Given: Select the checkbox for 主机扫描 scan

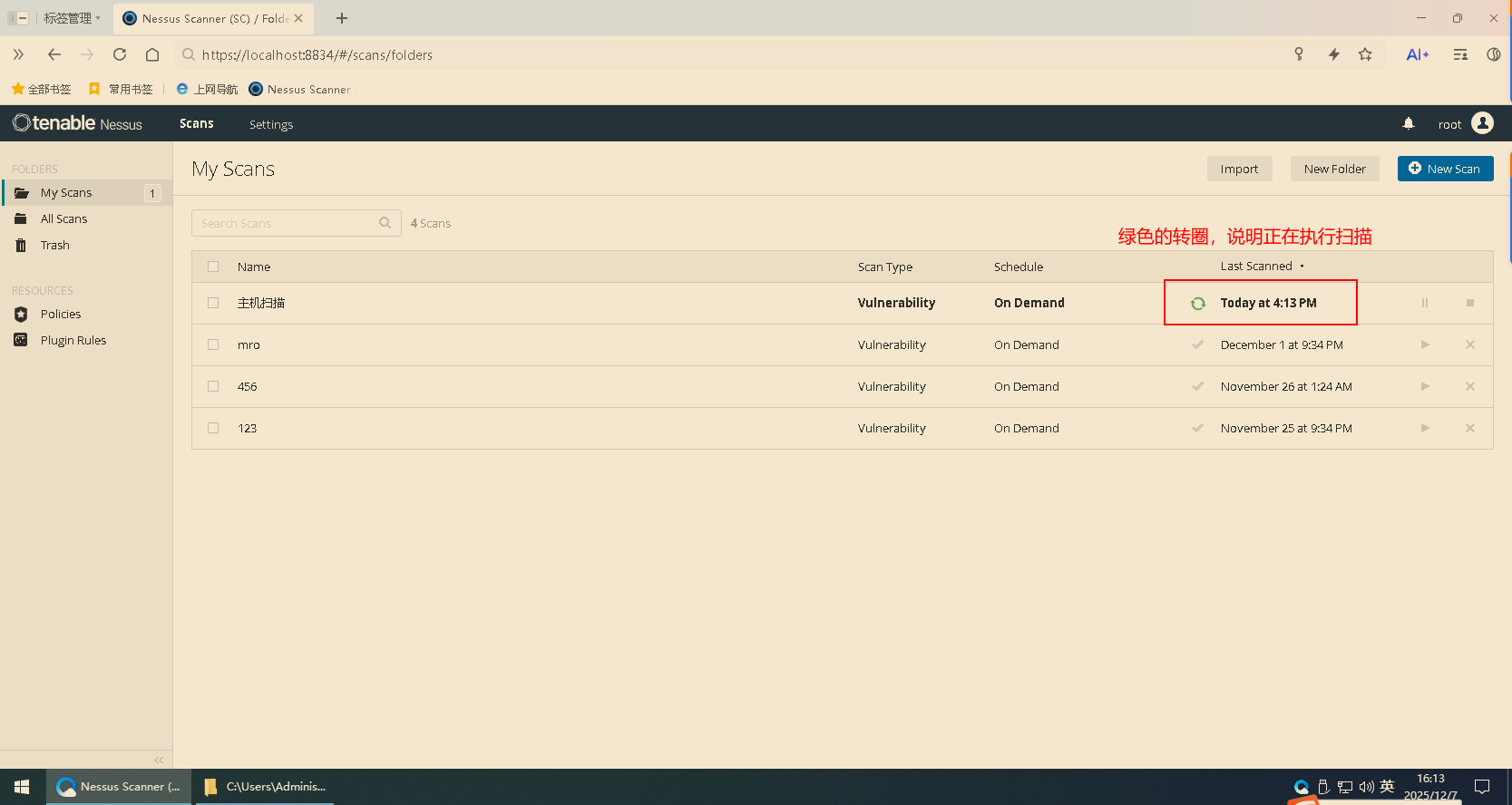Looking at the screenshot, I should tap(213, 303).
